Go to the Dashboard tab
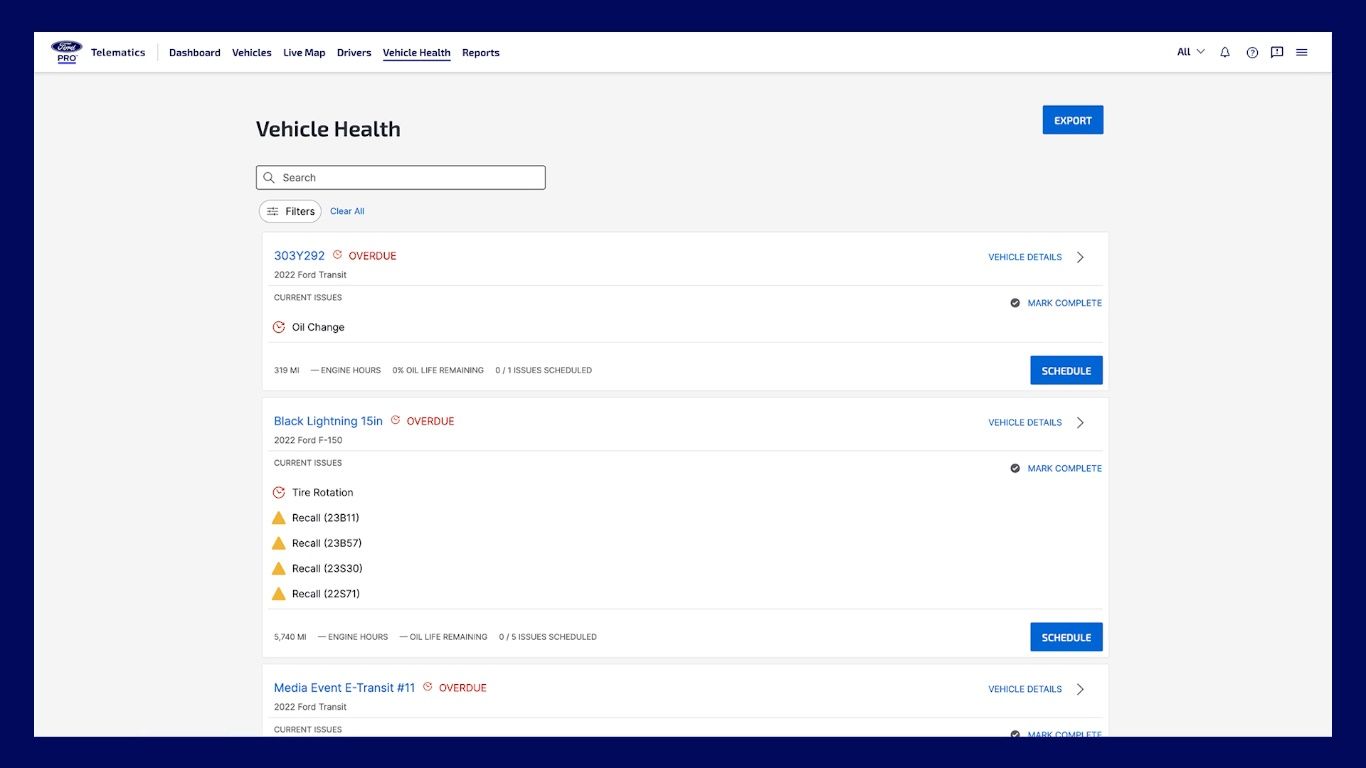This screenshot has height=768, width=1366. (195, 53)
